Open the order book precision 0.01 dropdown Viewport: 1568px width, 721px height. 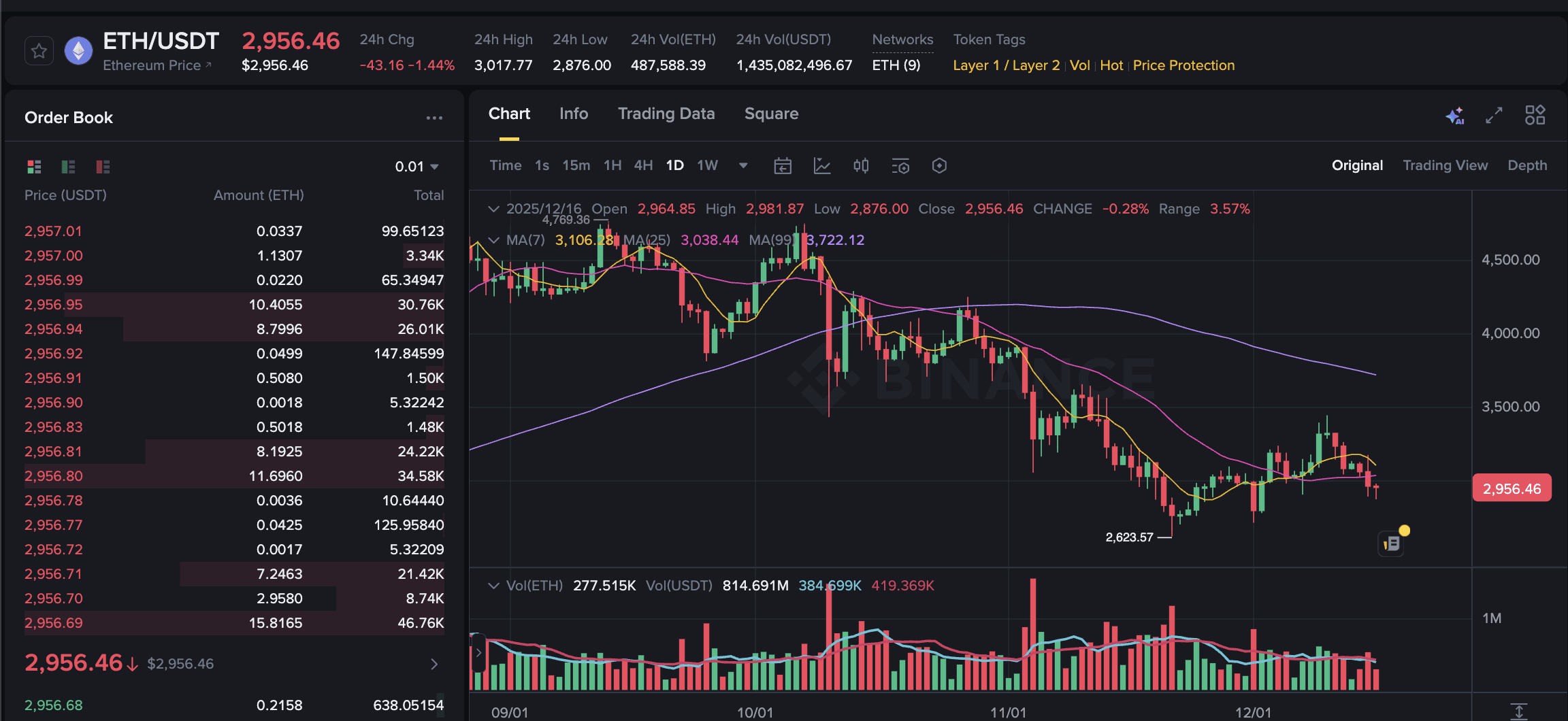click(x=416, y=166)
